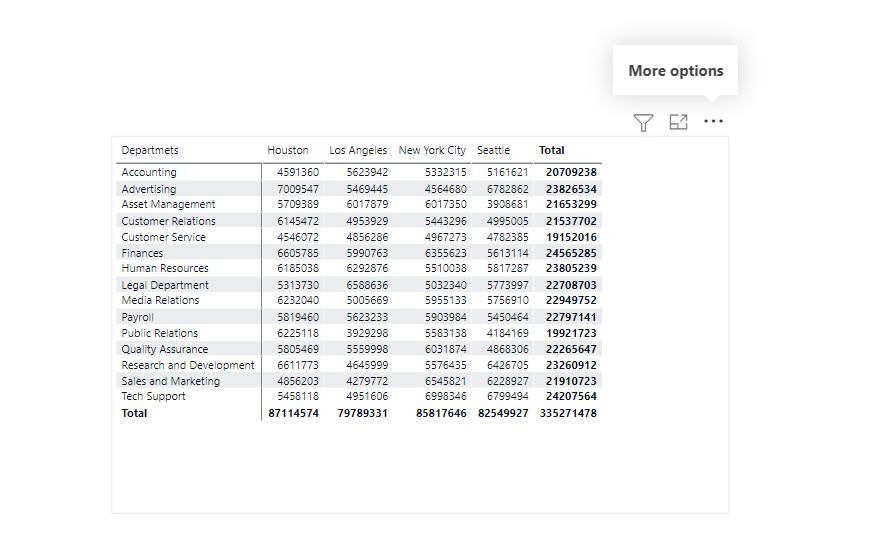Click Advertising Seattle value 6782862
The image size is (871, 545).
click(508, 189)
